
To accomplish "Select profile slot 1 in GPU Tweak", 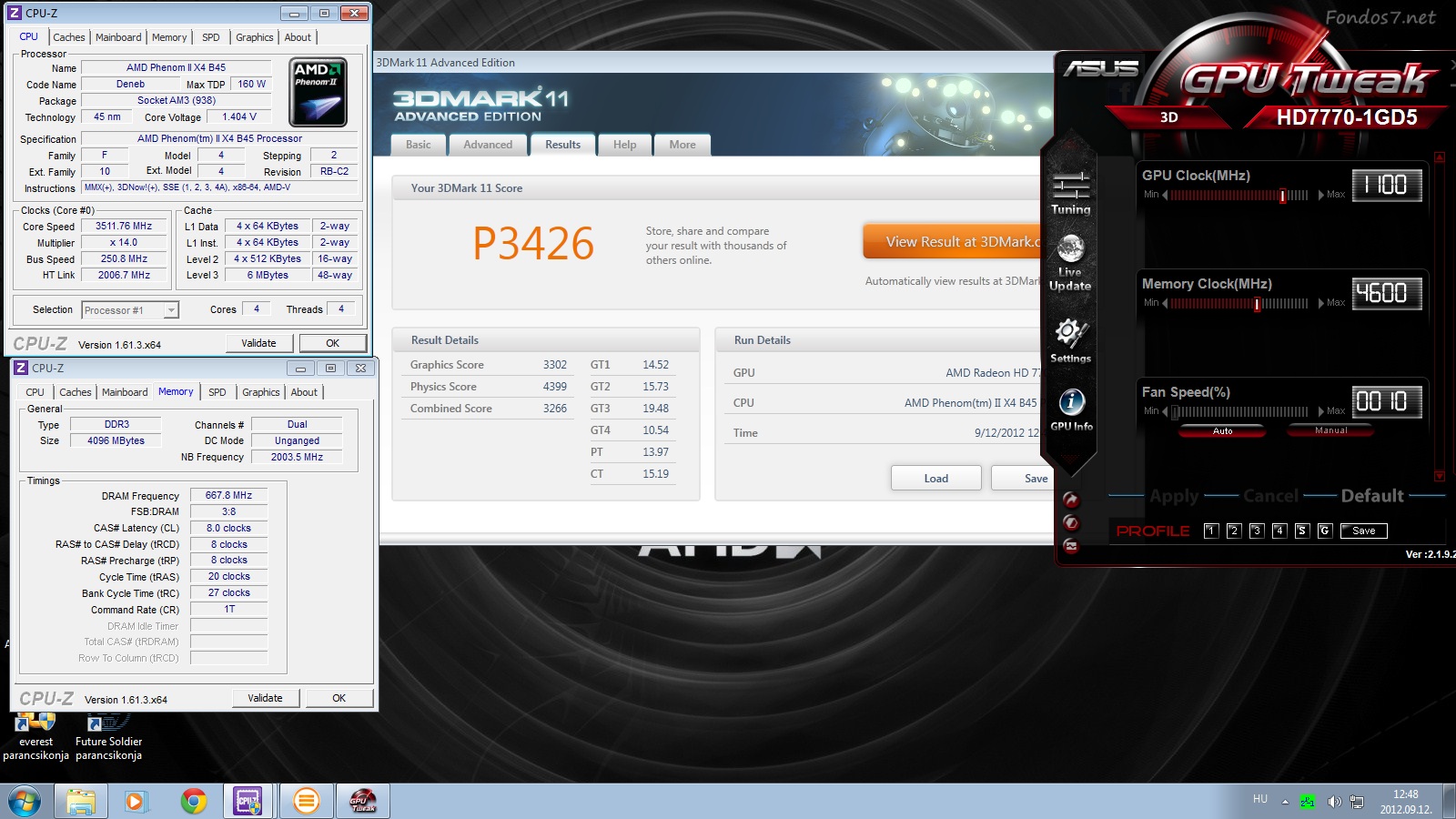I will click(1210, 531).
